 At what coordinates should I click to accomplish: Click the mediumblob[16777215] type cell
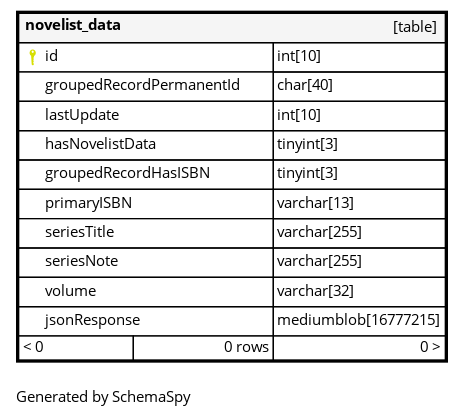(x=359, y=321)
